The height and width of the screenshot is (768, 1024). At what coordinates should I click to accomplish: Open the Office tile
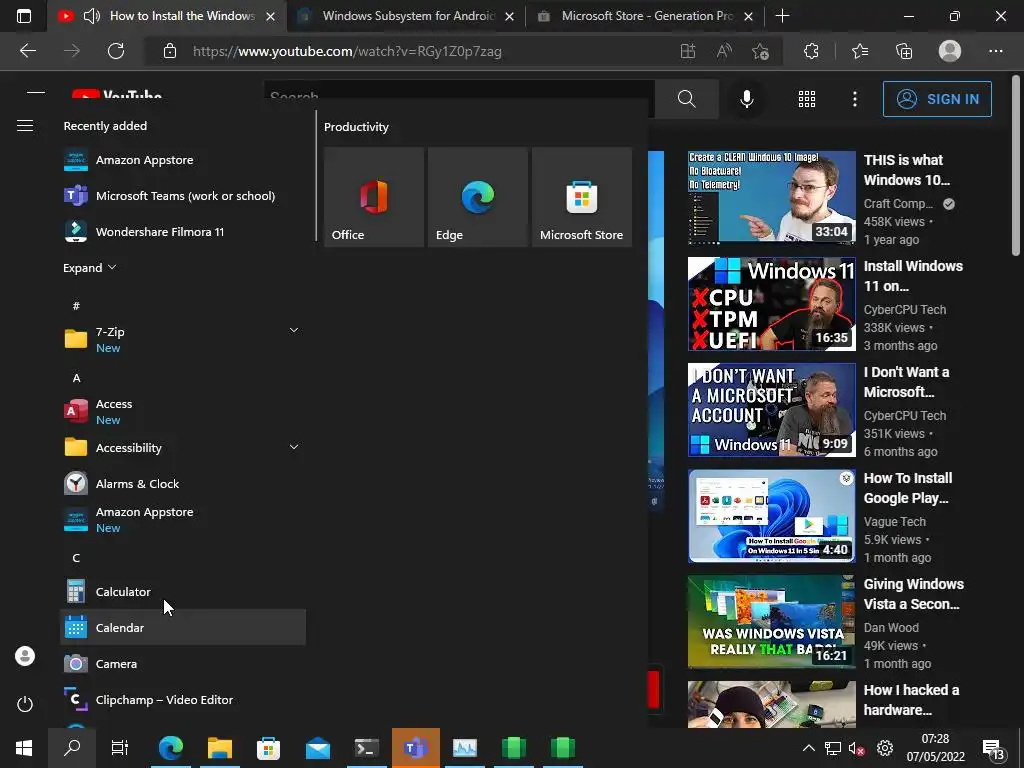click(x=374, y=197)
